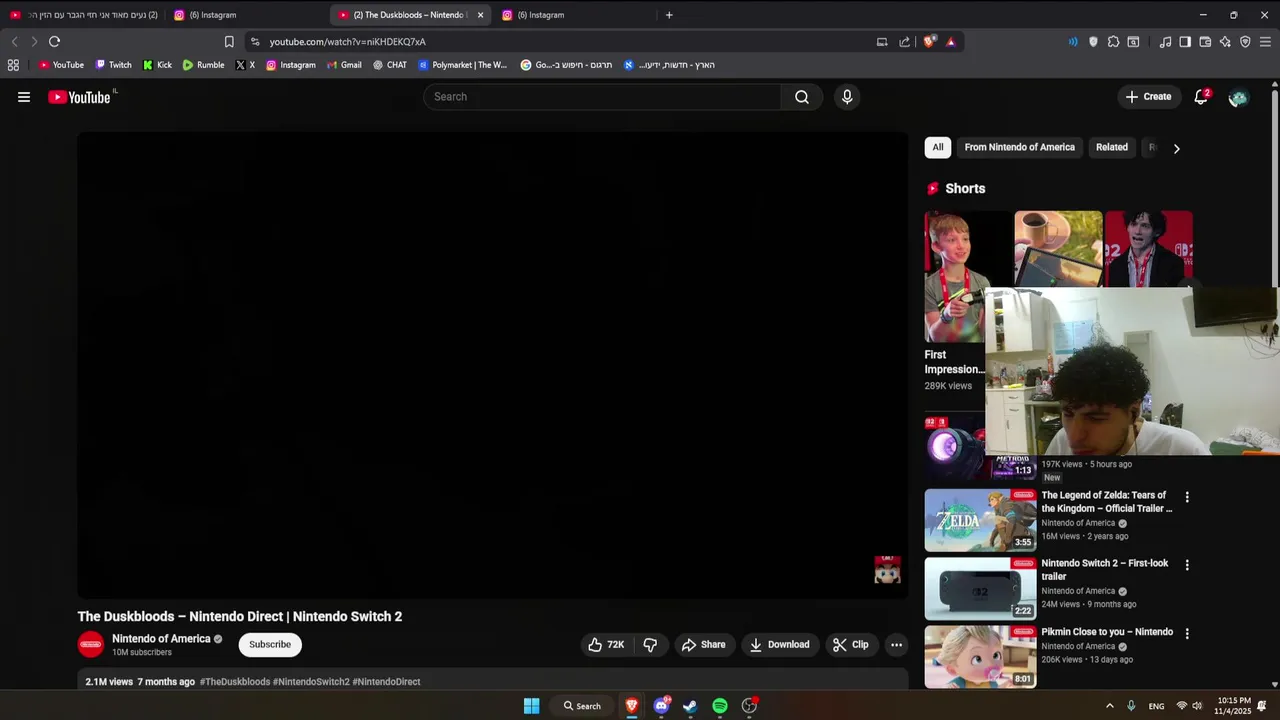Switch to first Instagram browser tab
The height and width of the screenshot is (720, 1280).
click(247, 15)
